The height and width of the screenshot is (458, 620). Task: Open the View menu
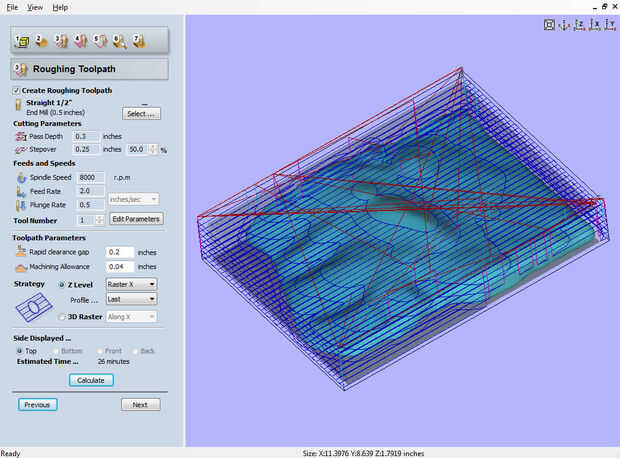pos(35,8)
